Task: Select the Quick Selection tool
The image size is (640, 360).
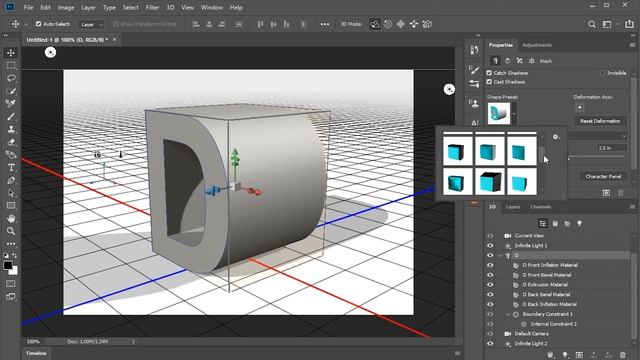Action: (x=11, y=91)
